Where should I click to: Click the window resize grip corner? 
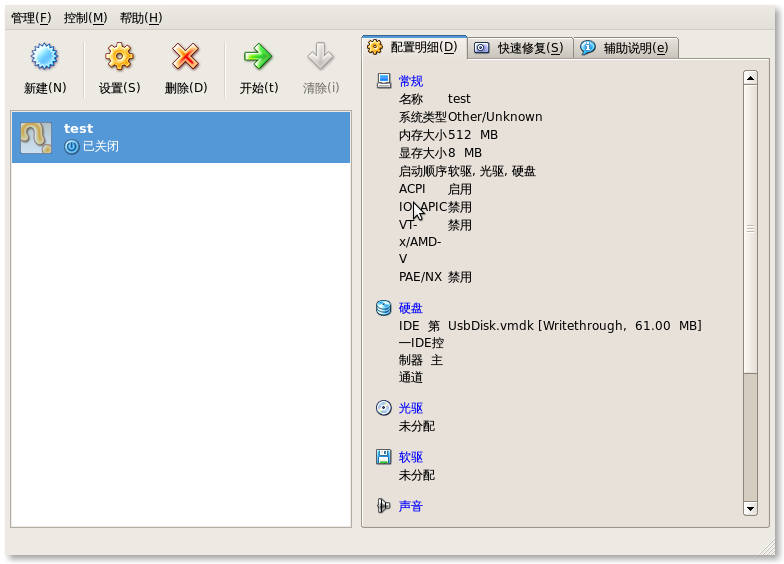pos(768,548)
